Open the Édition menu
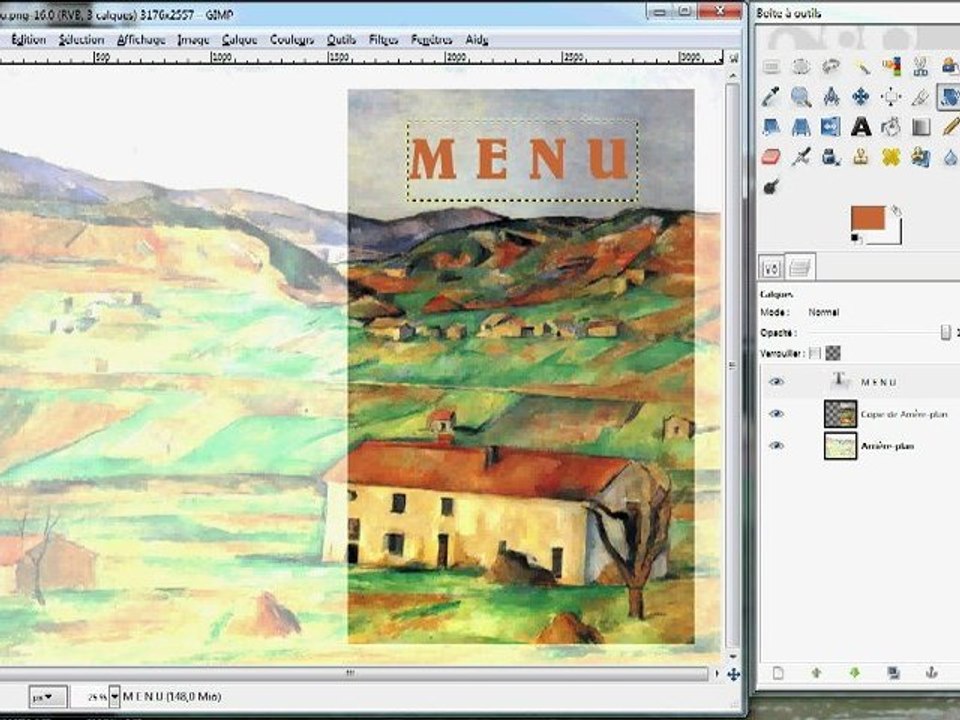Viewport: 960px width, 720px height. [29, 40]
